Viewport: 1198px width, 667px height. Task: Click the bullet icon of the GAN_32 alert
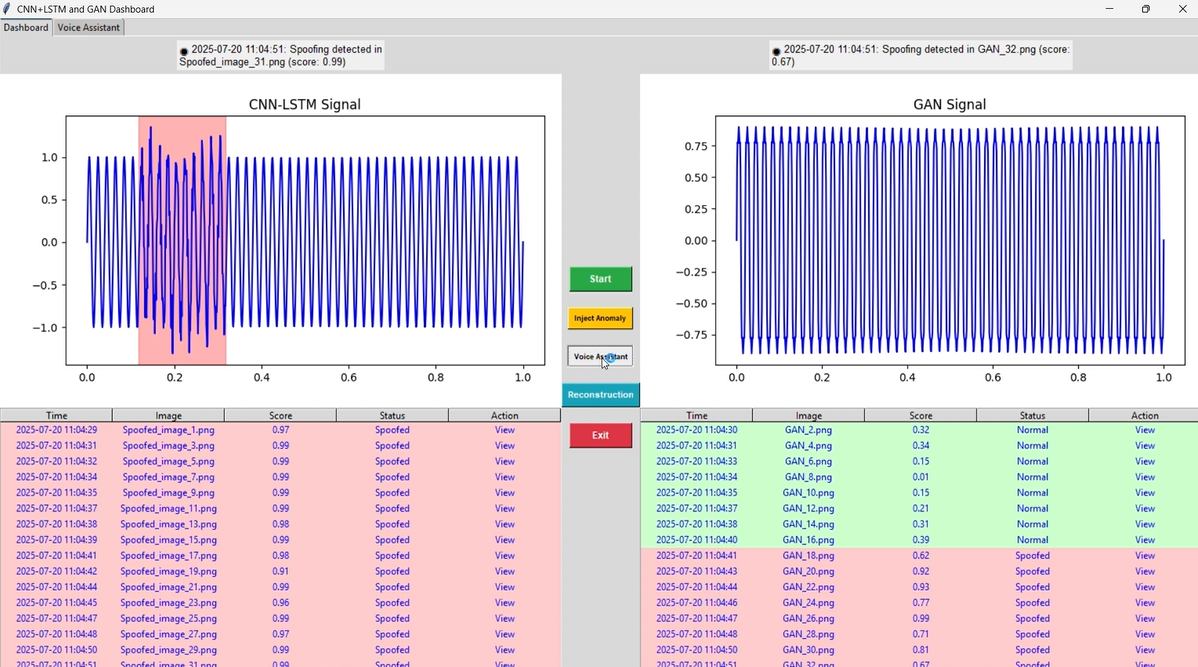pyautogui.click(x=776, y=51)
